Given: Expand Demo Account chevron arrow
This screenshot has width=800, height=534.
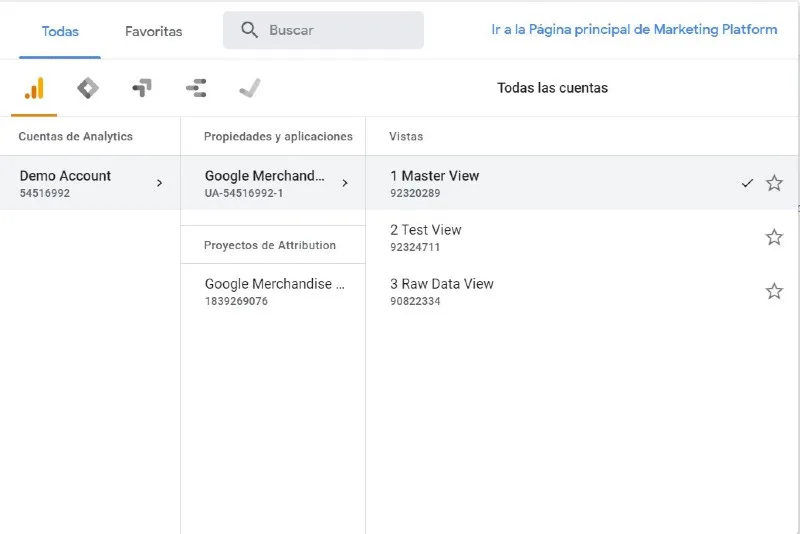Looking at the screenshot, I should (160, 183).
